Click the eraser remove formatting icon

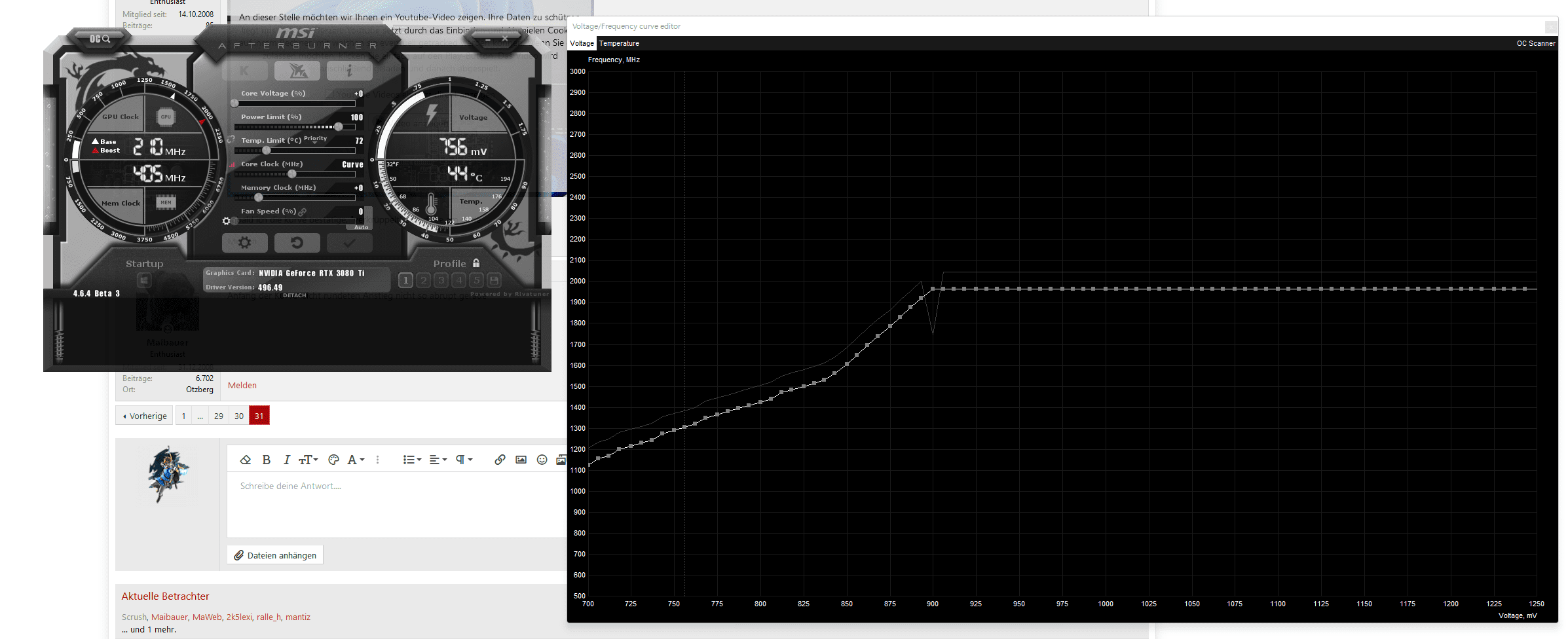246,460
